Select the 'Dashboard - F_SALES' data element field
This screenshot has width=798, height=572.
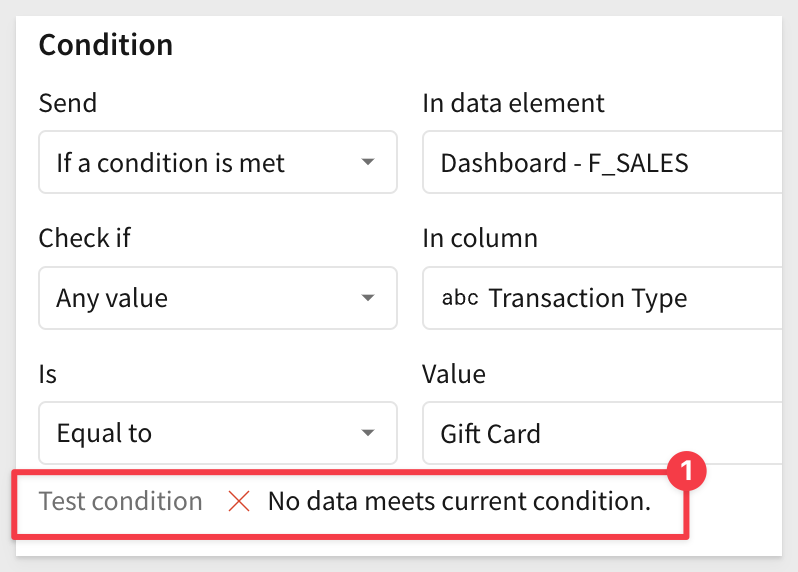[602, 162]
